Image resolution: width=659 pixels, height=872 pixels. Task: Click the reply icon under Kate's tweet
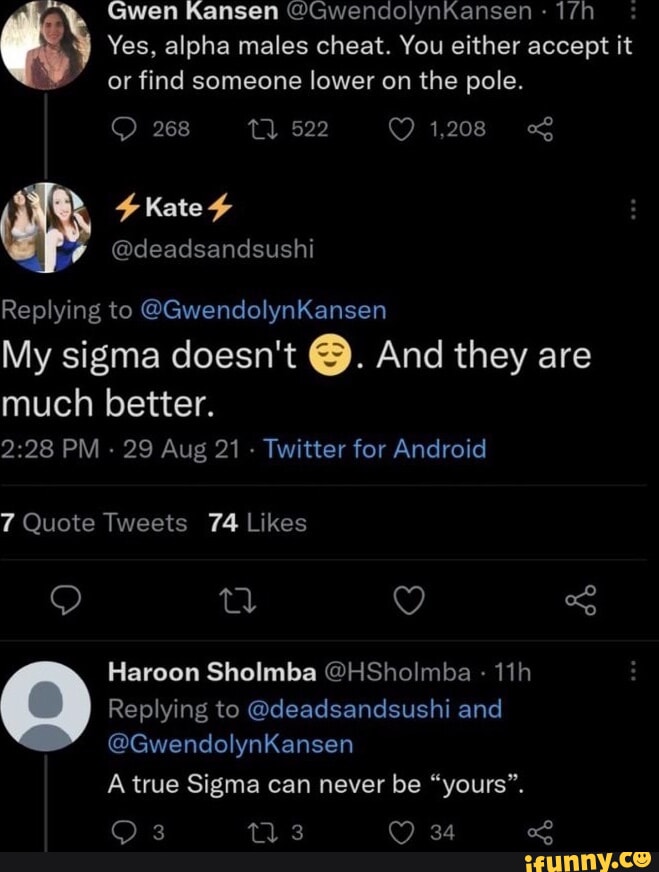point(67,598)
